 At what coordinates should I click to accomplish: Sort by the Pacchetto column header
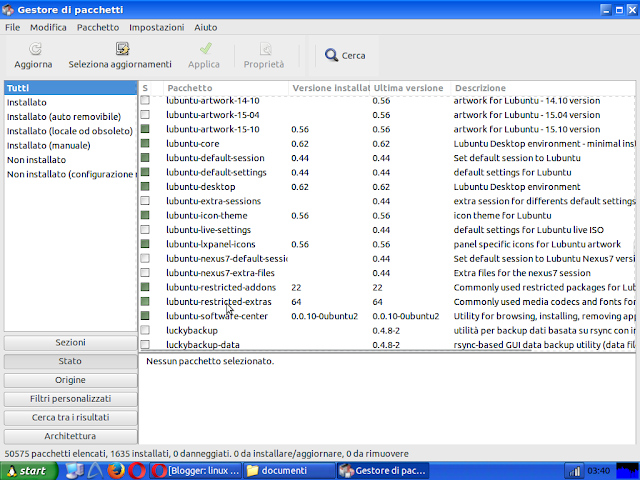pos(226,88)
